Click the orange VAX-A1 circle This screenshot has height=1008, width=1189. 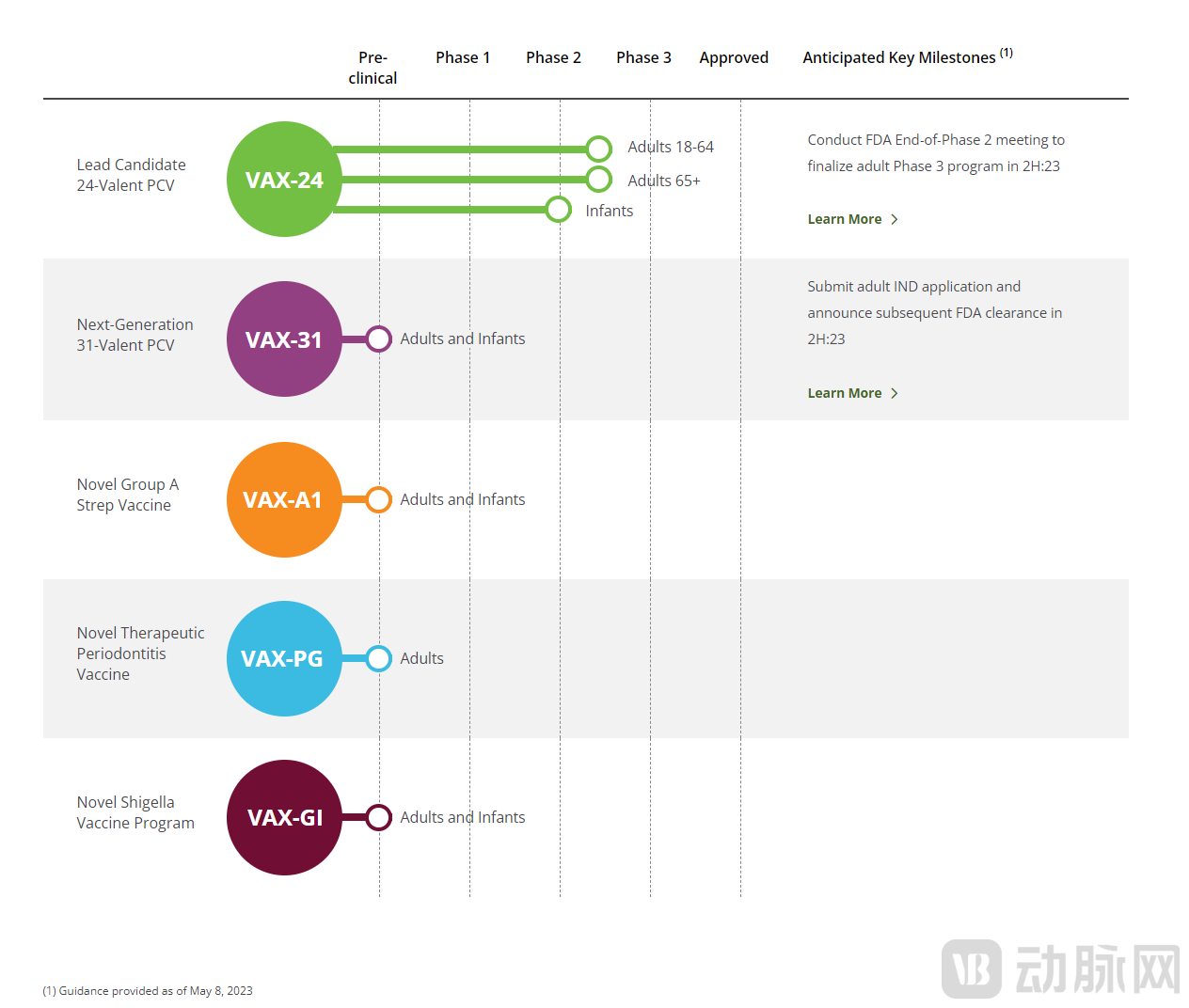(x=284, y=499)
